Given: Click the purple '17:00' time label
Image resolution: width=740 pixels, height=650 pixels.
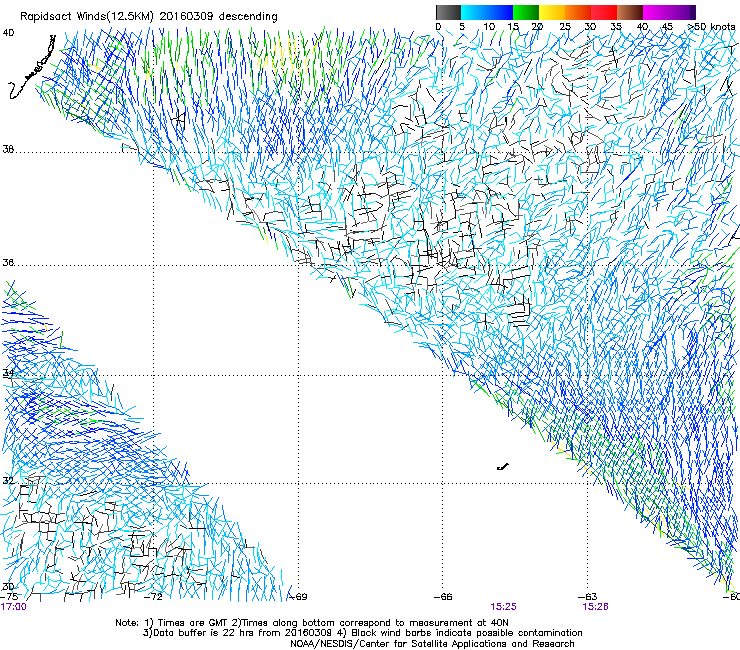Looking at the screenshot, I should 14,607.
